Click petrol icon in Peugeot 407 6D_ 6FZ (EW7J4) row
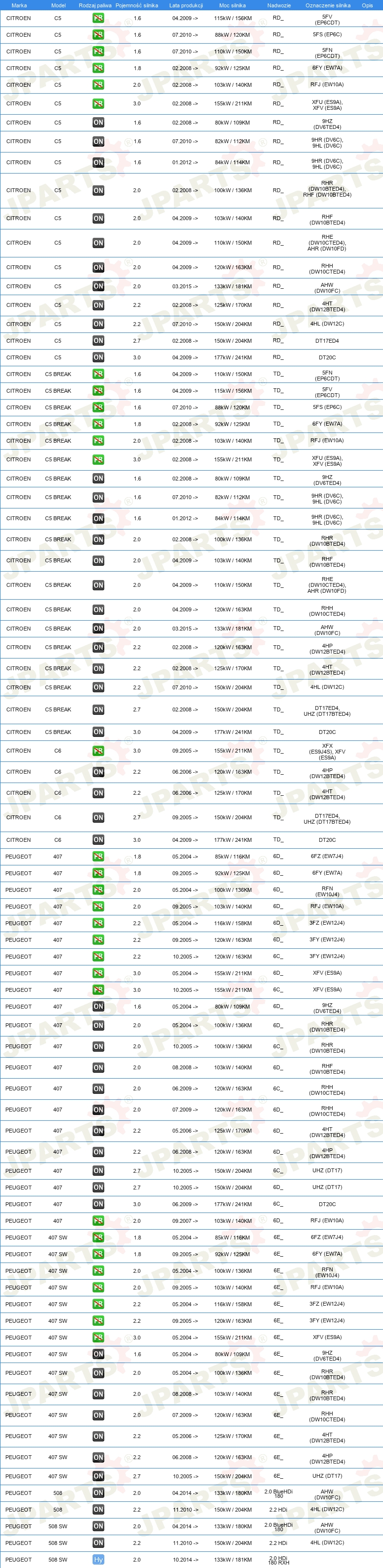The width and height of the screenshot is (383, 1568). tap(98, 857)
